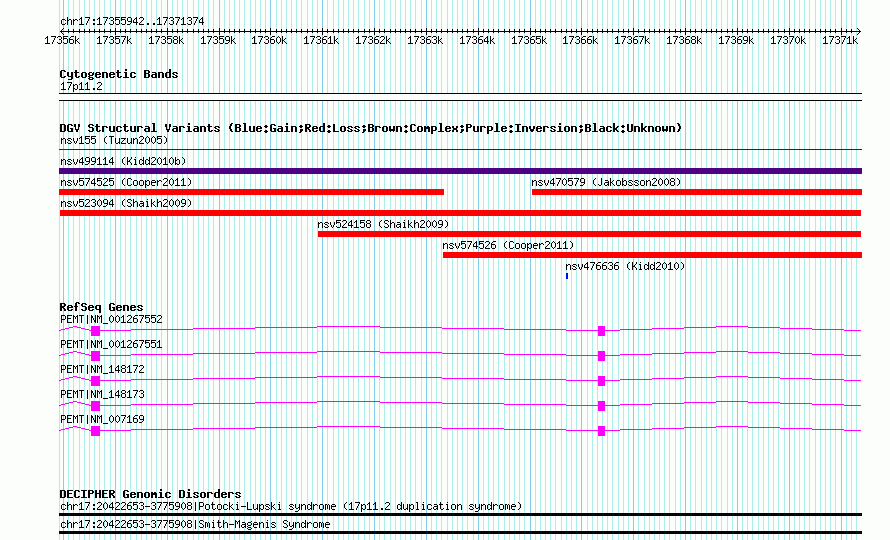
Task: Click the 17369k ruler label
Action: click(x=736, y=40)
